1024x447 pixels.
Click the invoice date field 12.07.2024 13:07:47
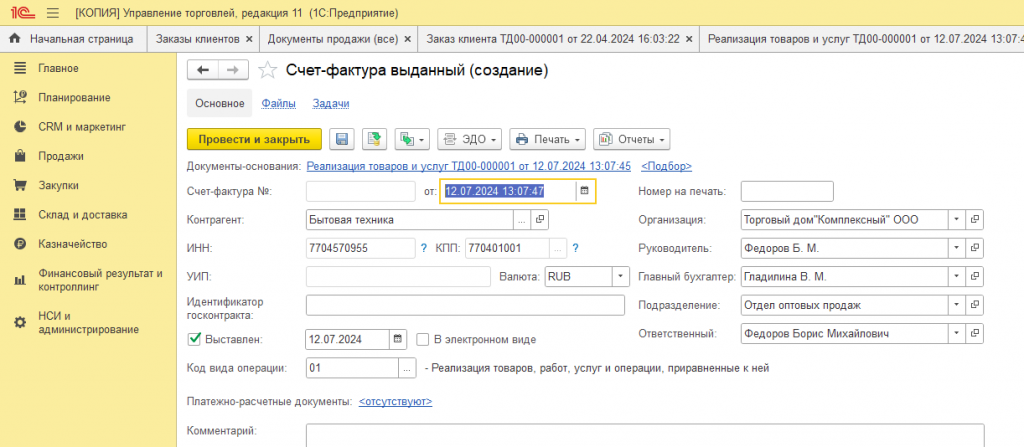[508, 191]
